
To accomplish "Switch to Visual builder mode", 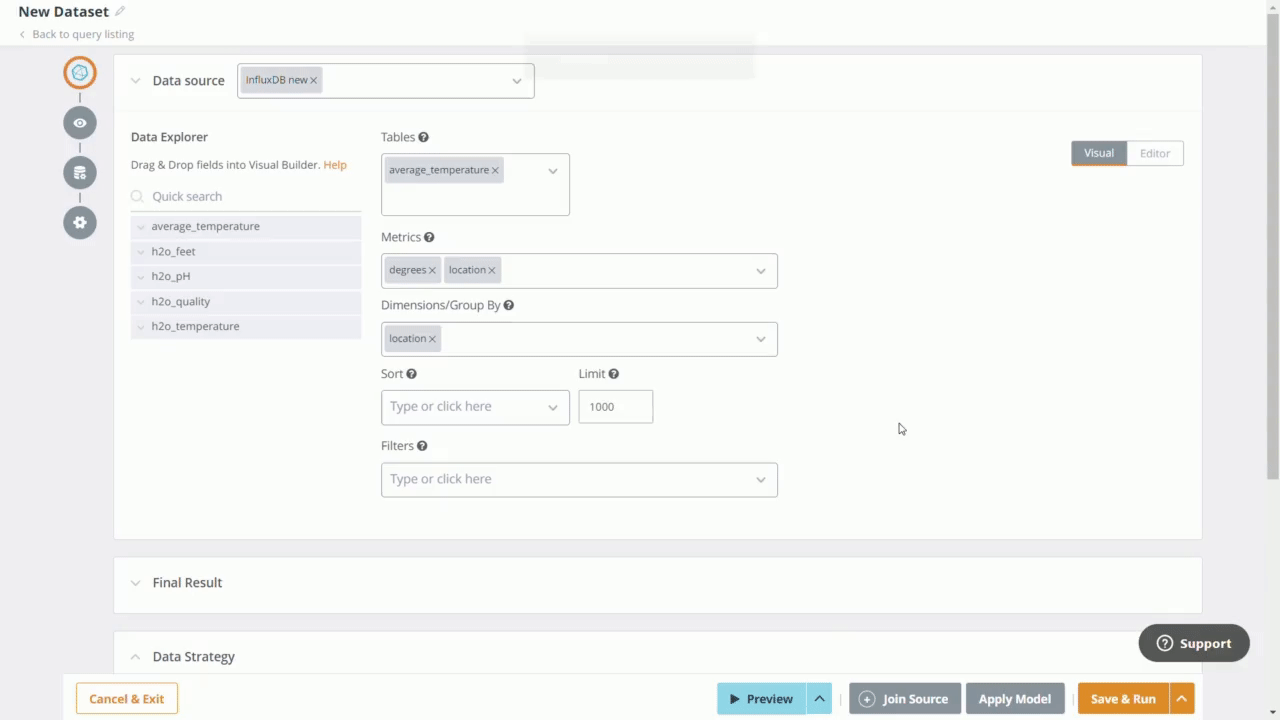I will 1098,153.
